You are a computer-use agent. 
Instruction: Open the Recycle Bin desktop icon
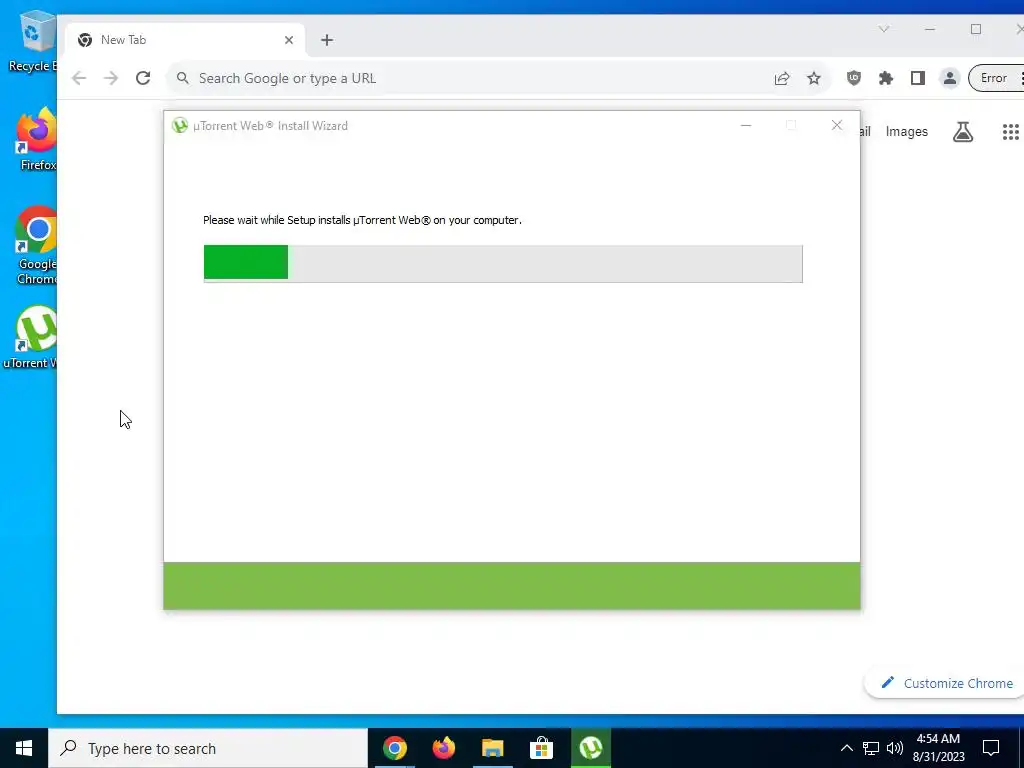tap(33, 42)
